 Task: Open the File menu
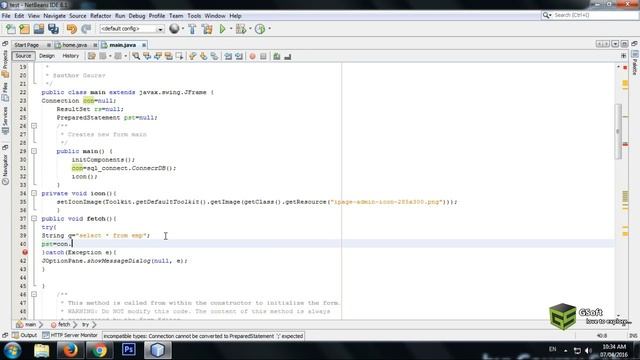[x=6, y=16]
